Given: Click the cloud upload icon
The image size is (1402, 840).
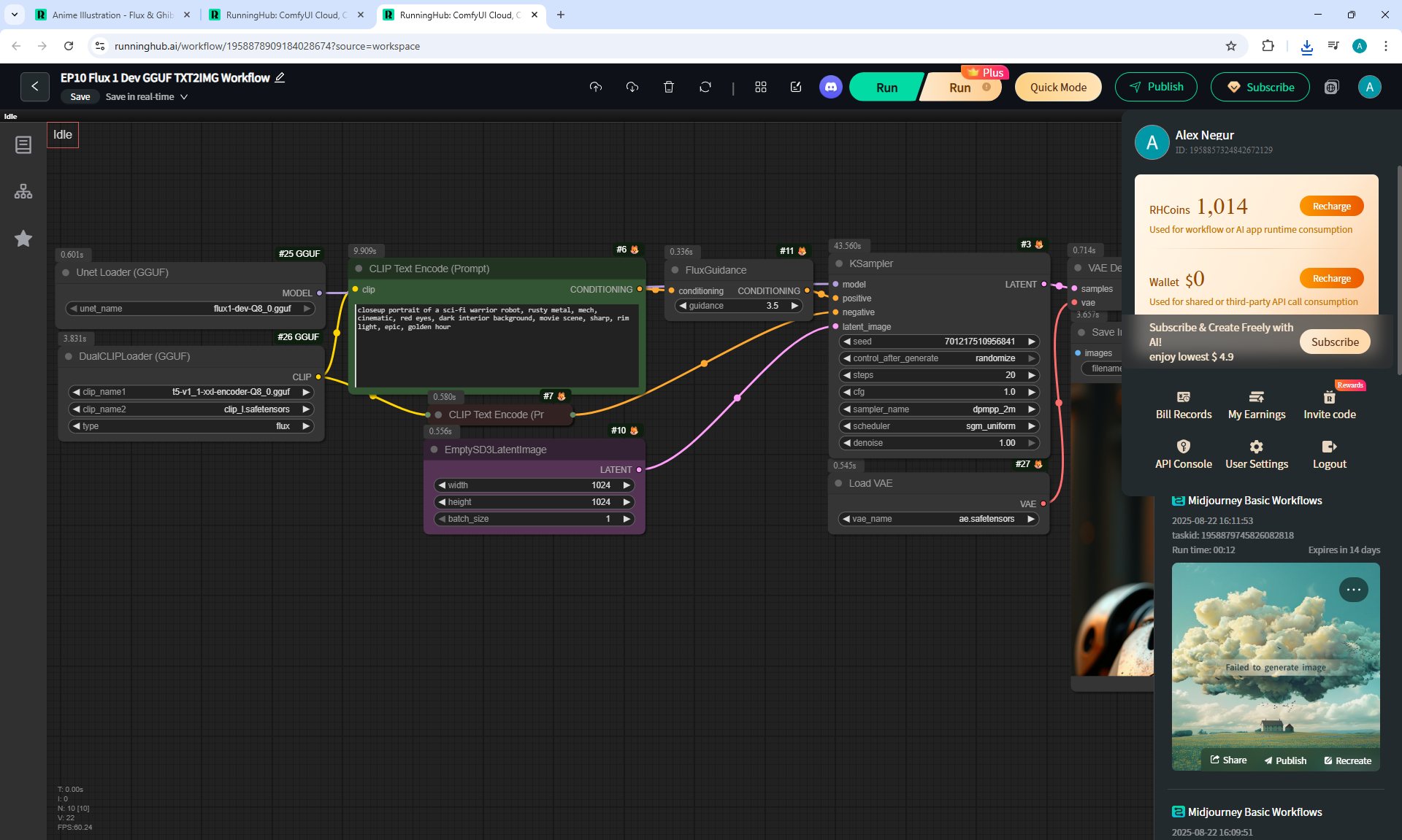Looking at the screenshot, I should pyautogui.click(x=596, y=87).
